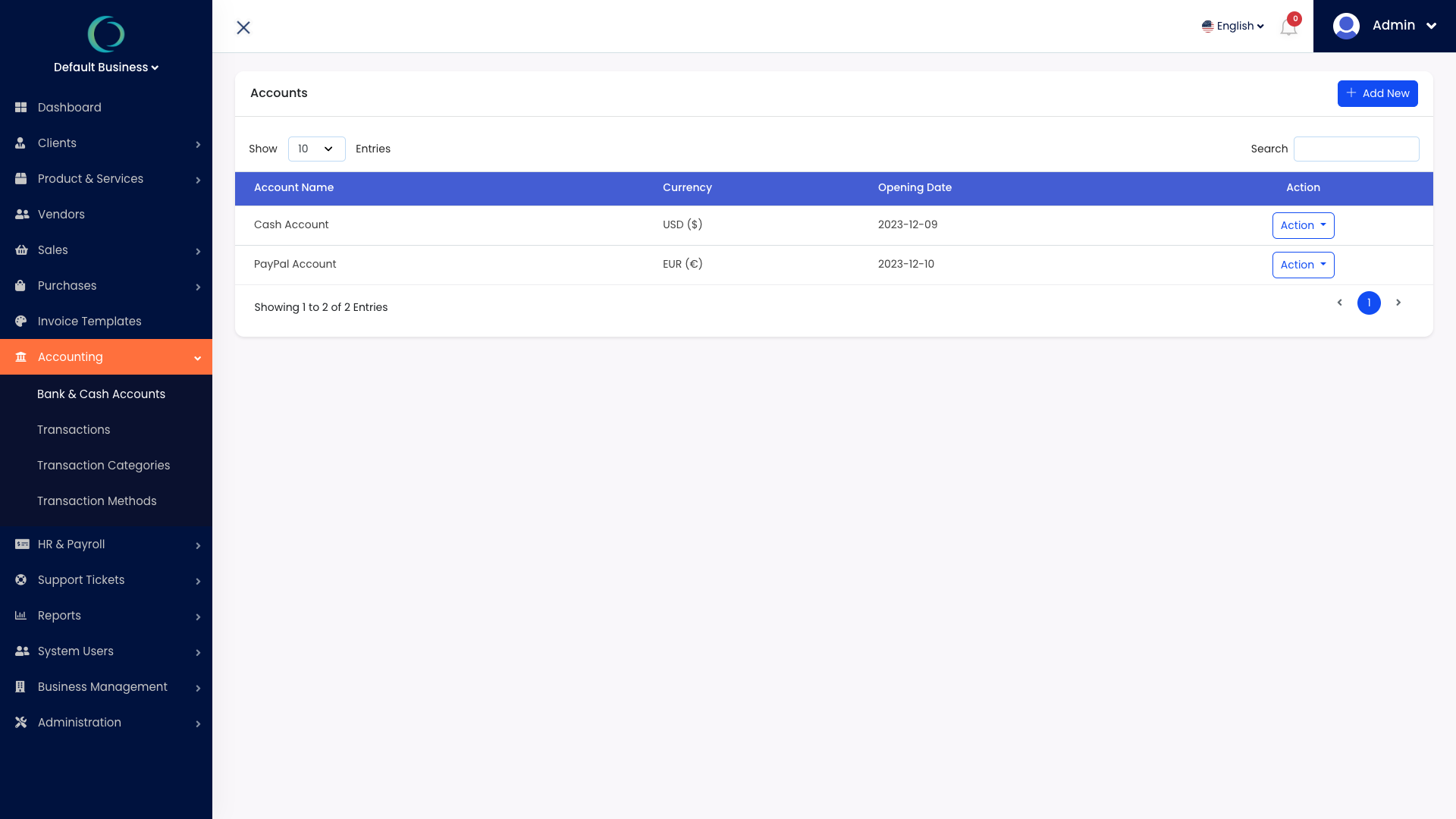Select page 1 in pagination
The image size is (1456, 819).
coord(1369,303)
